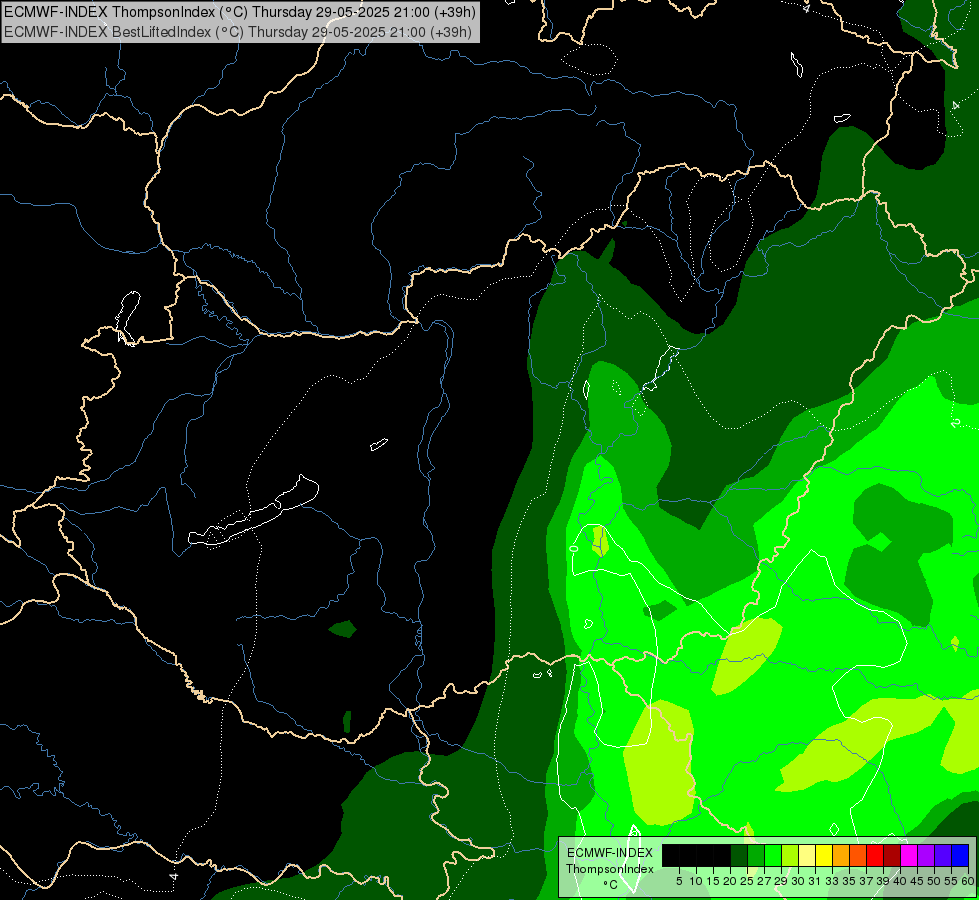Select the purple 45-50 legend swatch

tap(926, 855)
